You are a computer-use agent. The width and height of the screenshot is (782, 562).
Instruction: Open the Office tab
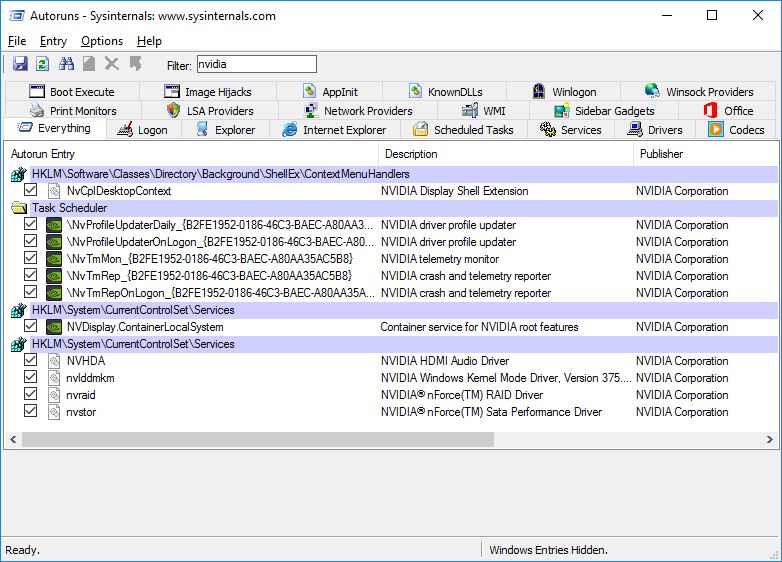(728, 111)
